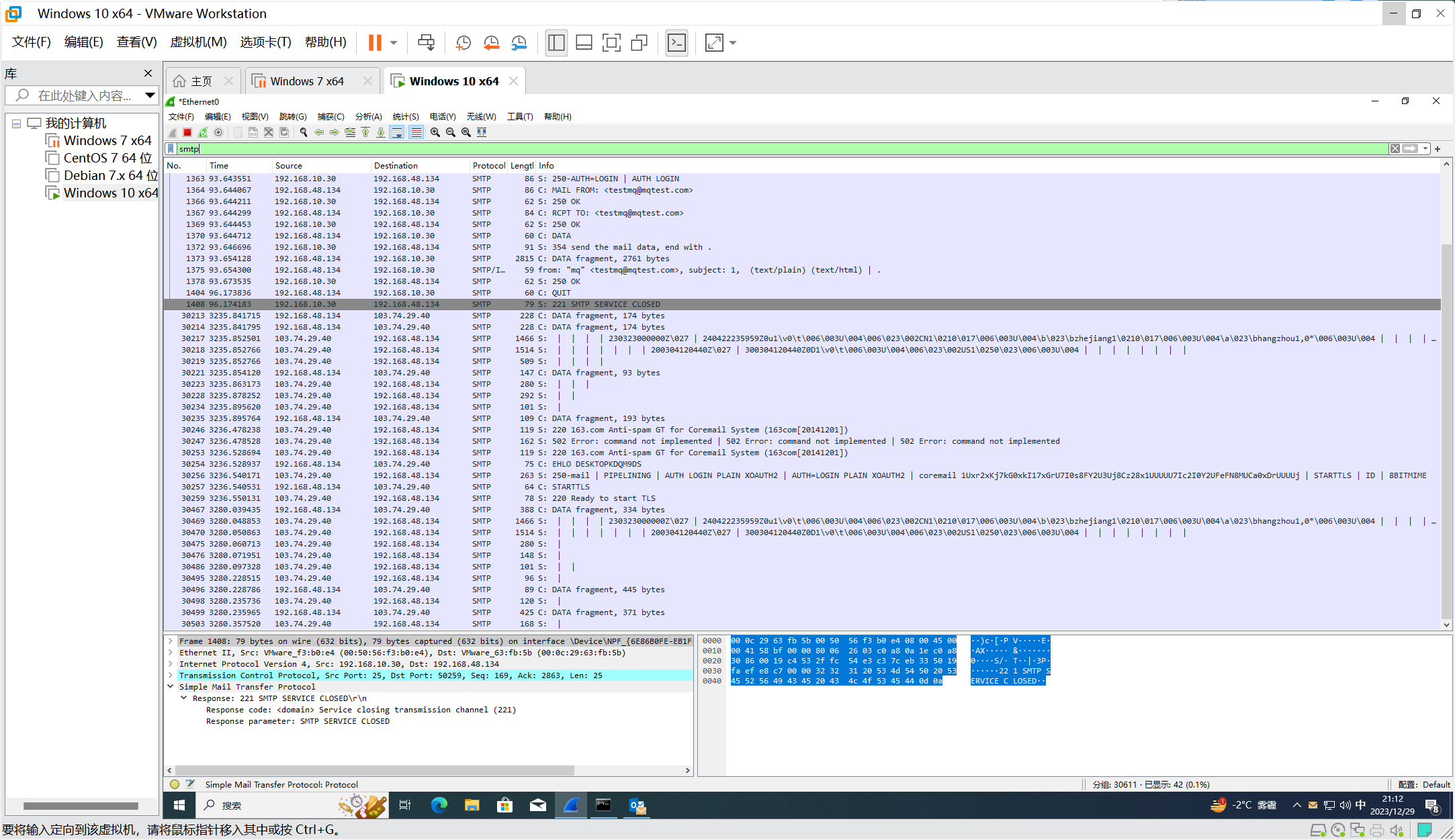Open Wireshark's 捕获(C) menu
Image resolution: width=1455 pixels, height=840 pixels.
[330, 117]
